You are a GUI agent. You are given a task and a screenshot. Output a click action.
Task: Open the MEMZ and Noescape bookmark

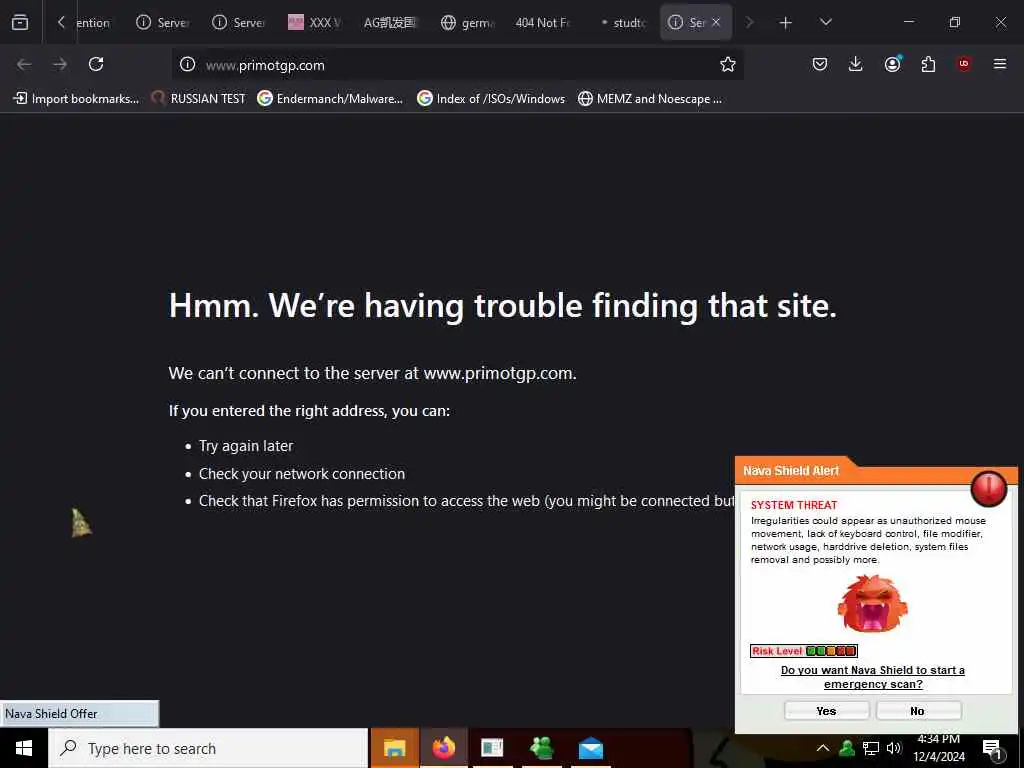click(x=650, y=99)
